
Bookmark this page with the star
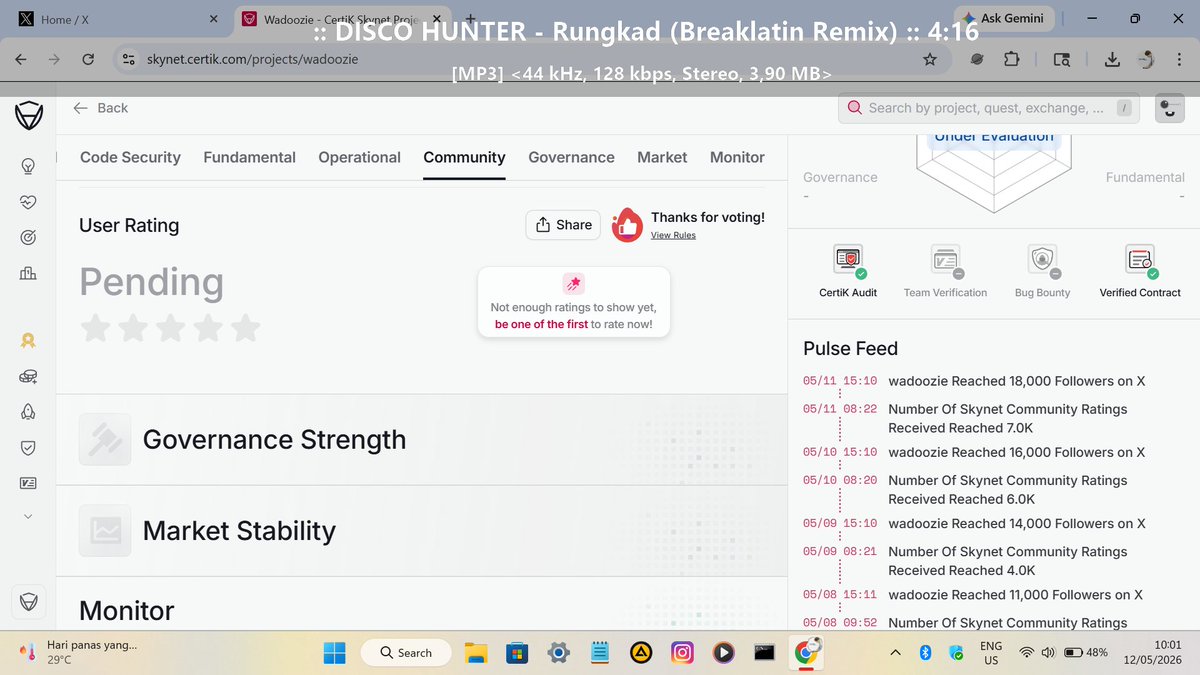pyautogui.click(x=930, y=59)
